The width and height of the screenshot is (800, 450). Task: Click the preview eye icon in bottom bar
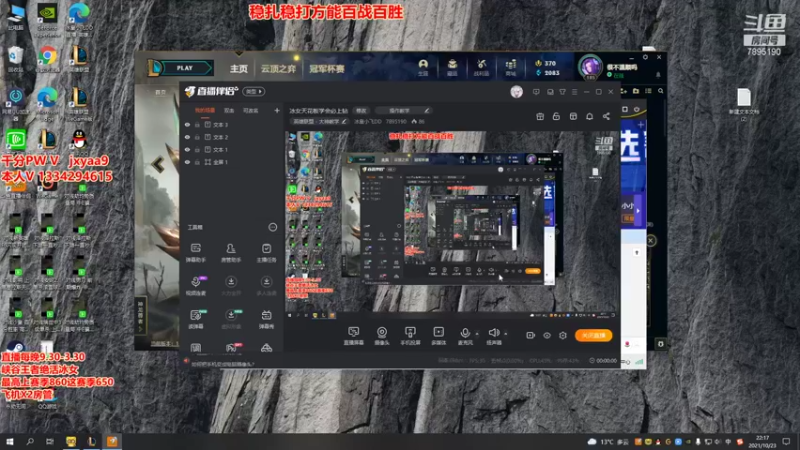pyautogui.click(x=546, y=335)
